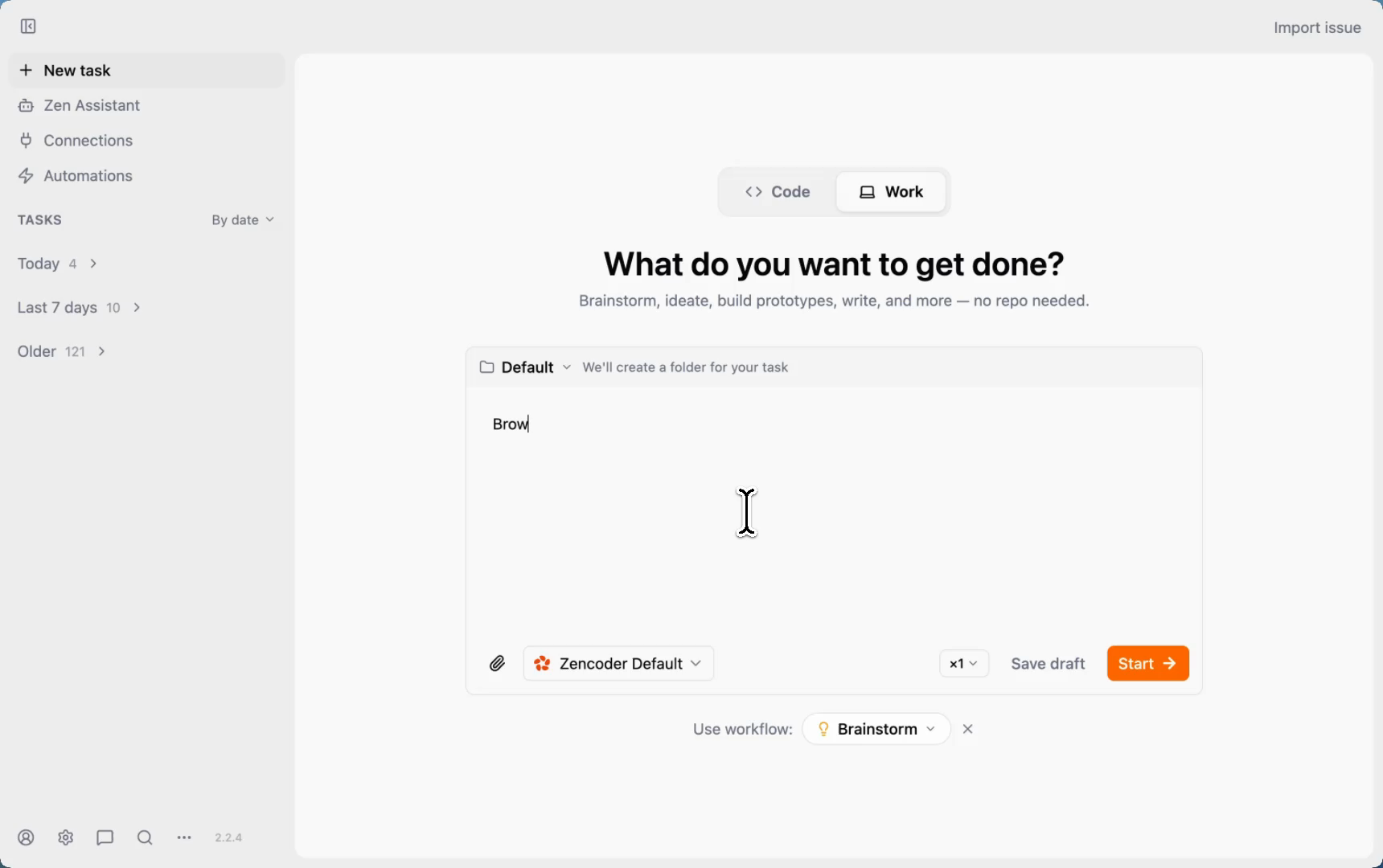Open the Zencoder Default agent dropdown
Screen dimensions: 1383x868
point(618,664)
